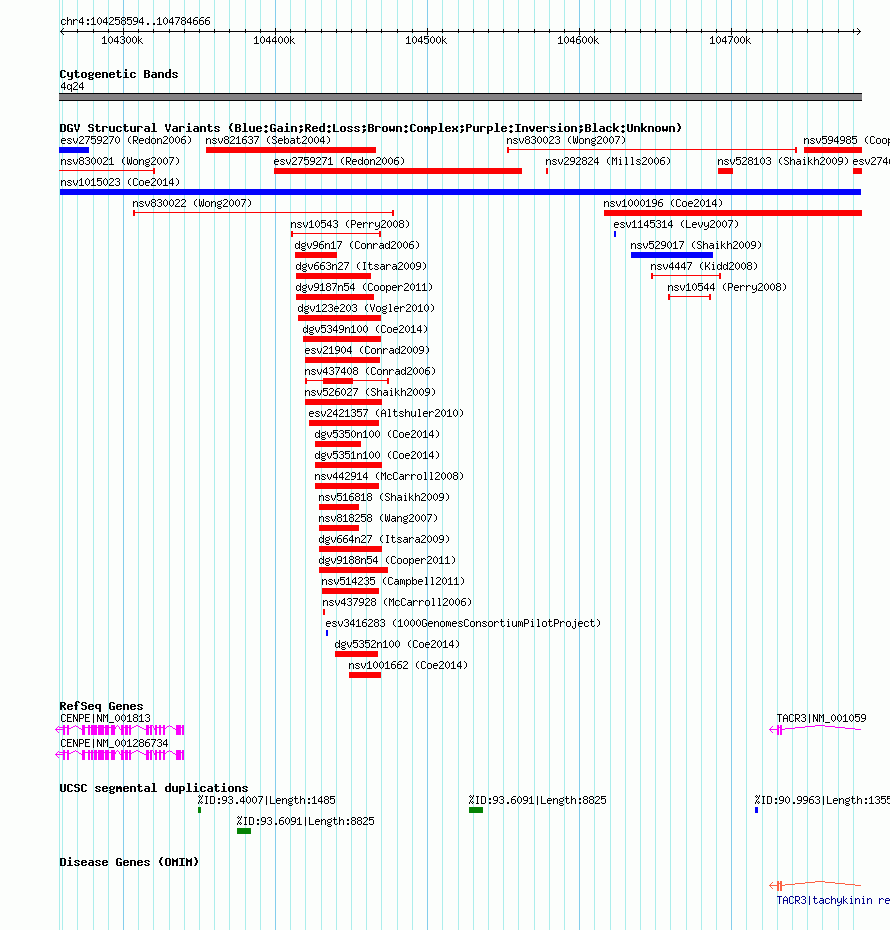
Task: Click the long blue nsv1015023 gain bar
Action: 460,192
